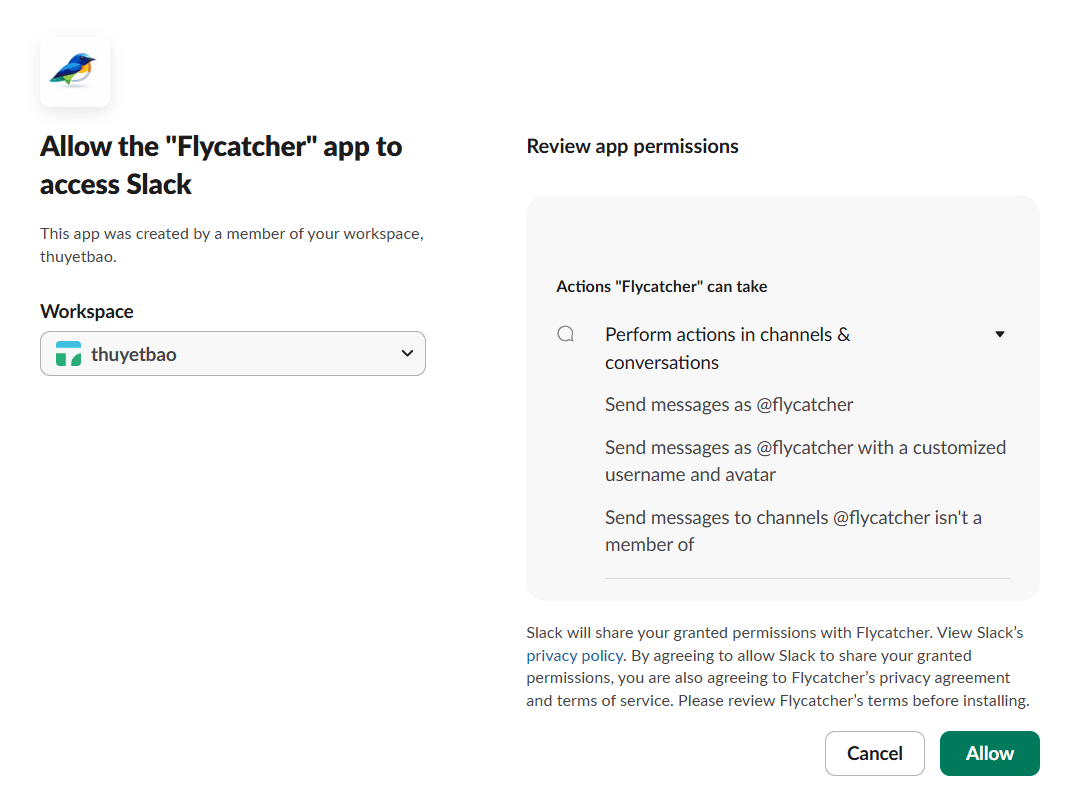This screenshot has width=1072, height=803.
Task: Click the "This app was created by" description
Action: tap(231, 245)
